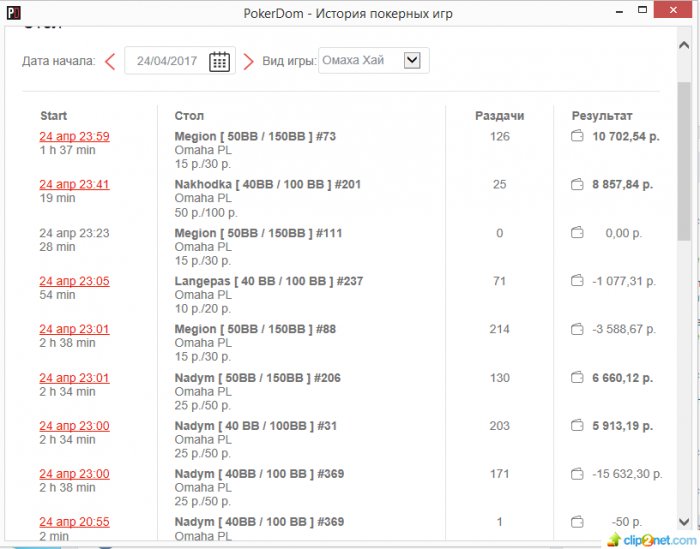Click wallet icon next to -50 р.

click(x=577, y=521)
